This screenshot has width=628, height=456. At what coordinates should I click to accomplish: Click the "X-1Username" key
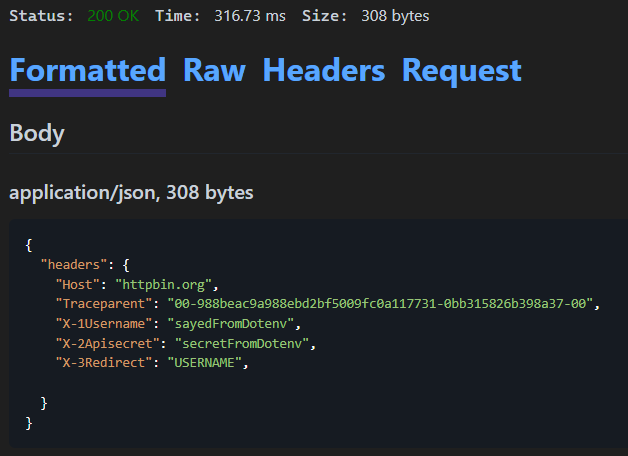click(x=104, y=323)
